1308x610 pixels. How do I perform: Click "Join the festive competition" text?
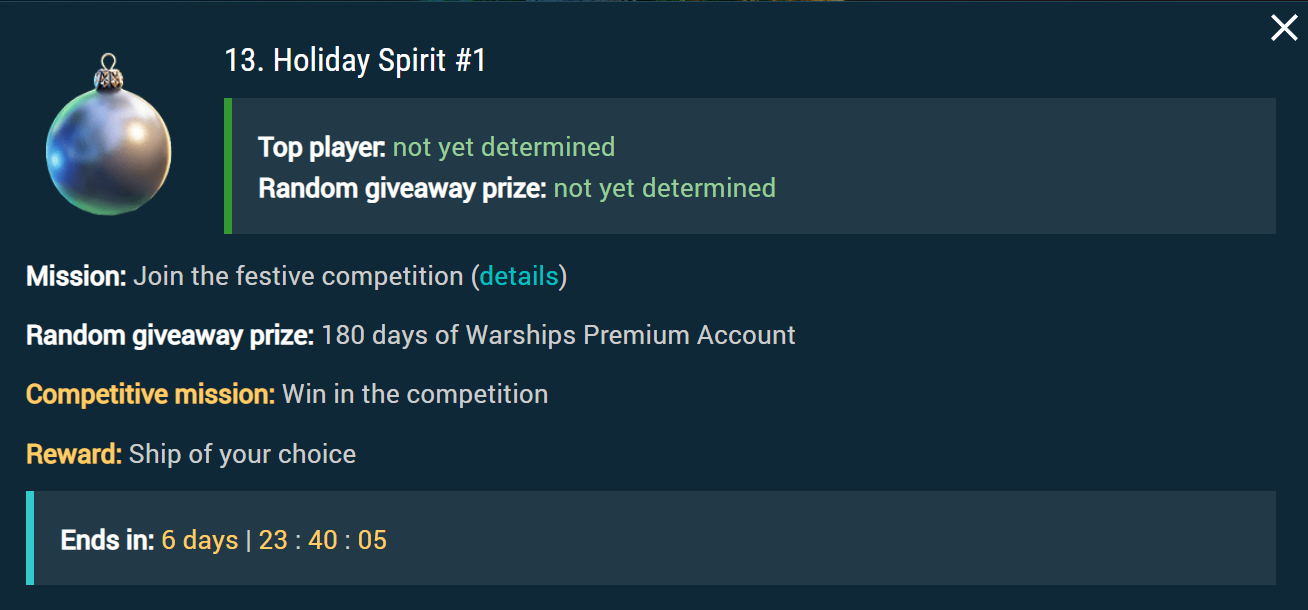click(298, 276)
